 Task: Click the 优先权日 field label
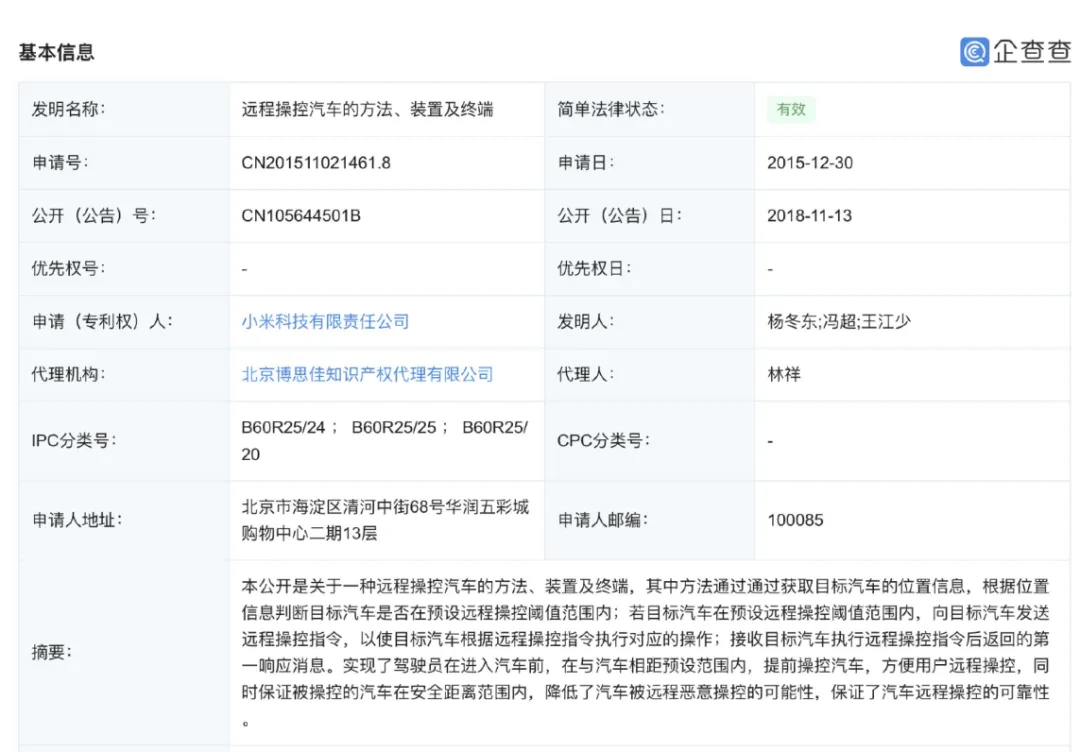point(594,269)
